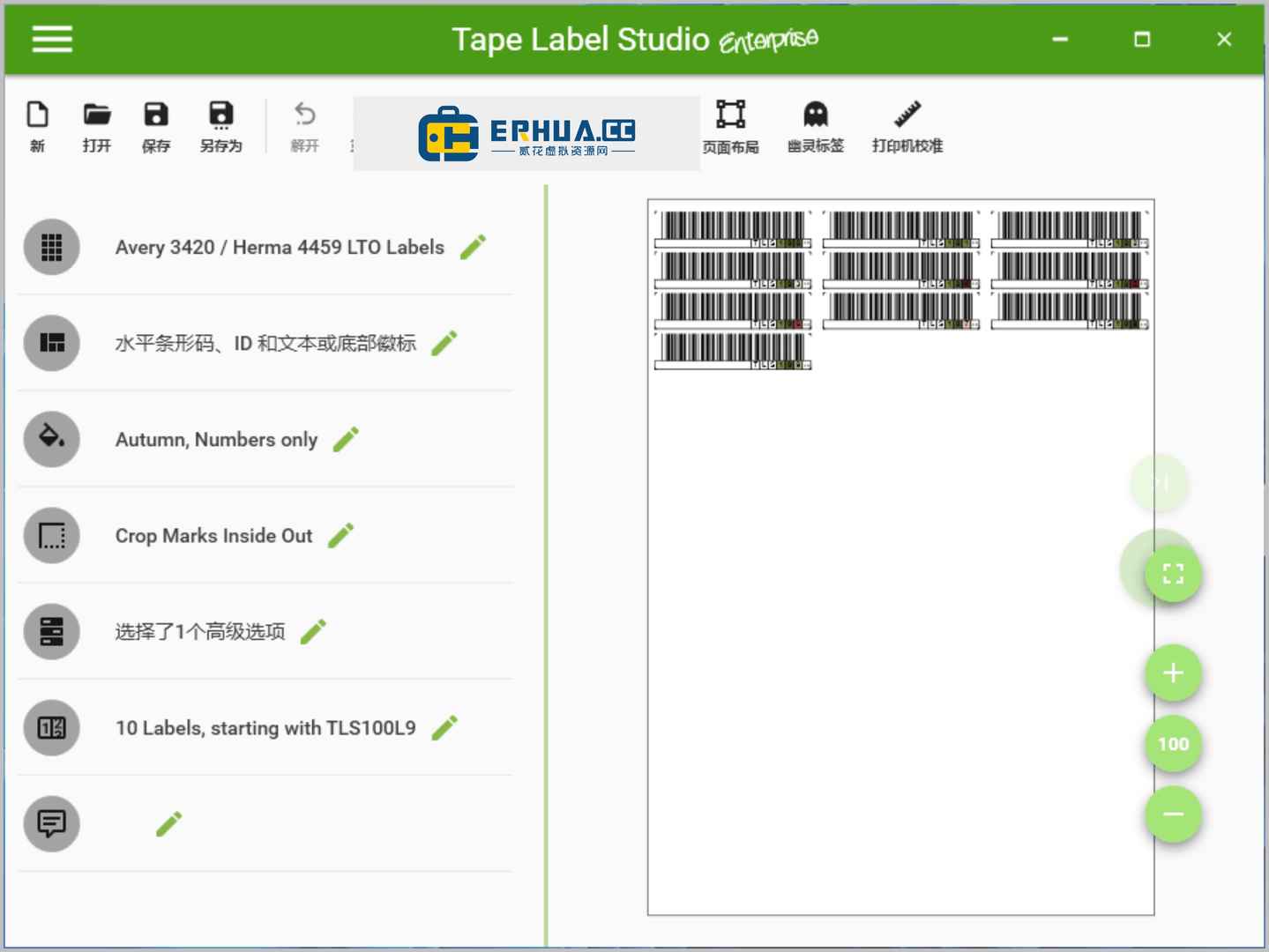Edit the Avery 3420 label sheet selection
Viewport: 1269px width, 952px height.
[x=474, y=247]
